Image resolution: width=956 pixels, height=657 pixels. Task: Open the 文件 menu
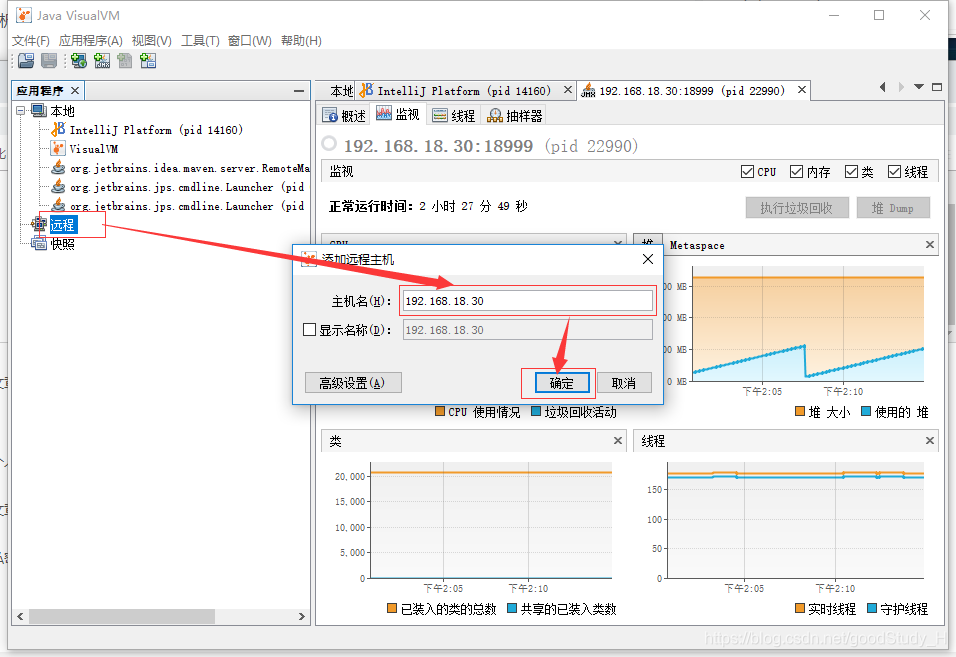coord(30,41)
